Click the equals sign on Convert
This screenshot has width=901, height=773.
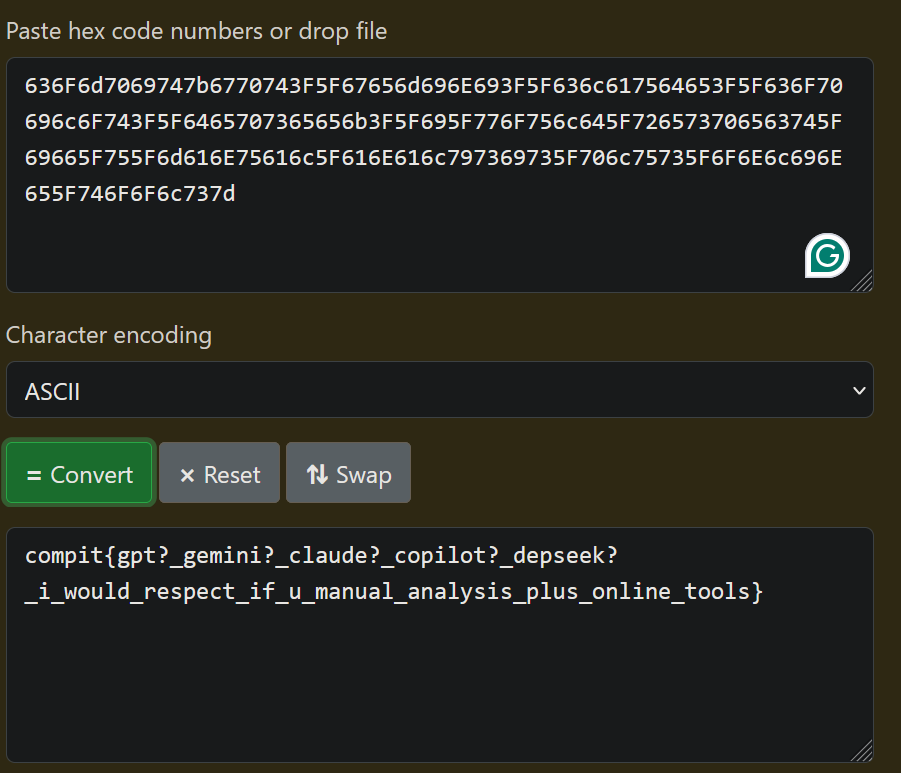[34, 474]
